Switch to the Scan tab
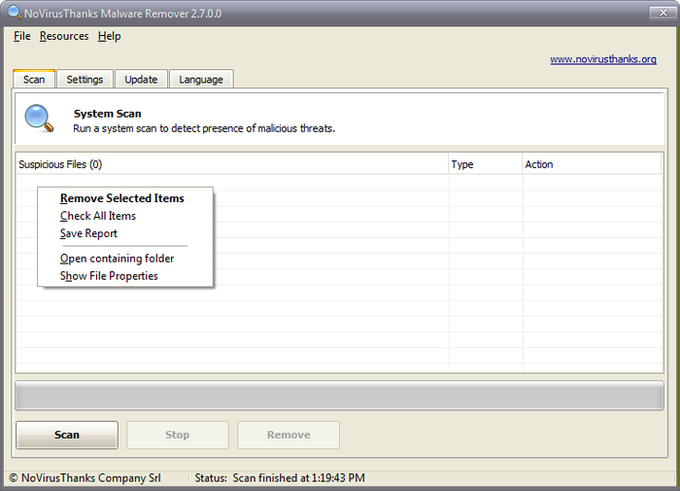 tap(34, 79)
